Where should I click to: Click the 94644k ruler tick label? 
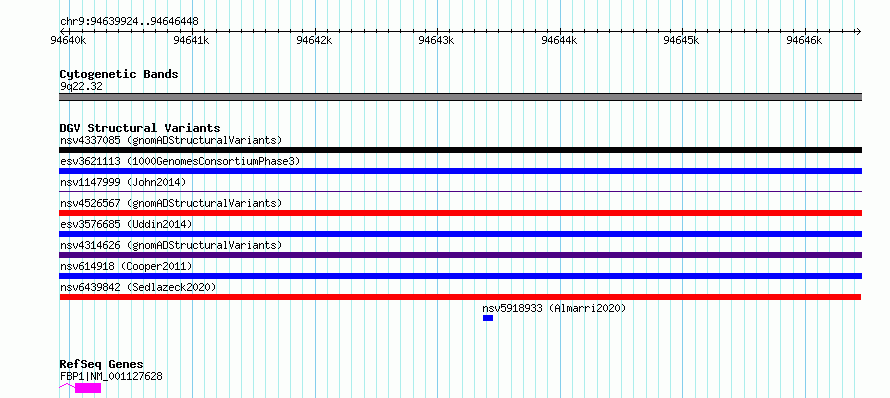pyautogui.click(x=559, y=40)
